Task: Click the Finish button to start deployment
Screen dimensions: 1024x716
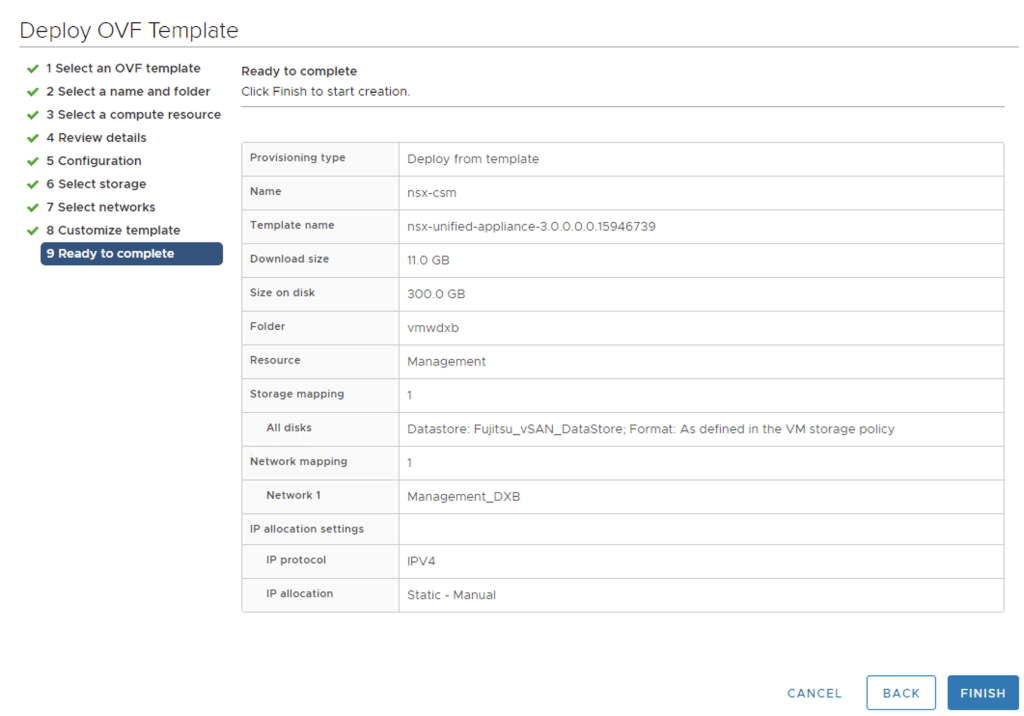Action: click(982, 693)
